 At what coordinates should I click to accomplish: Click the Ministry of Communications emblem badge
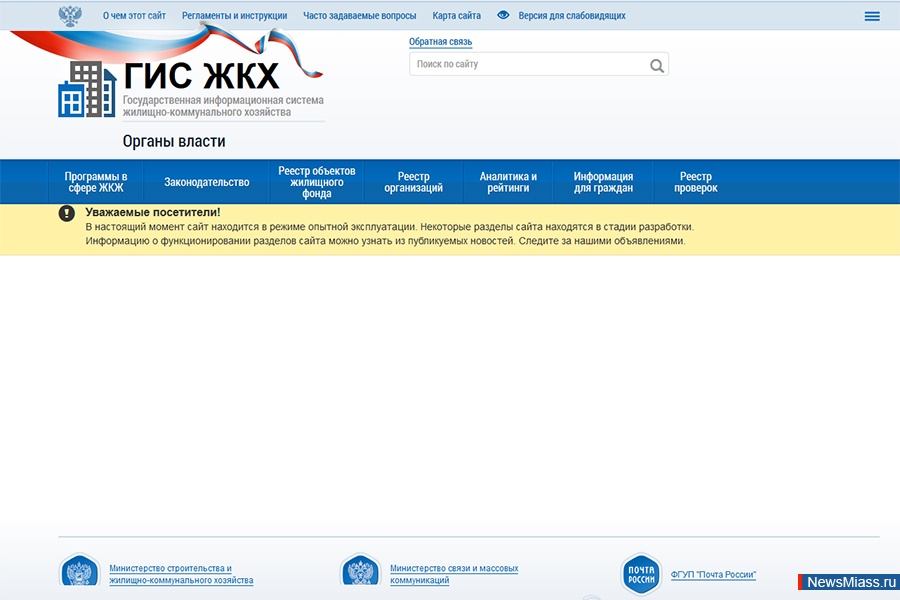(360, 575)
